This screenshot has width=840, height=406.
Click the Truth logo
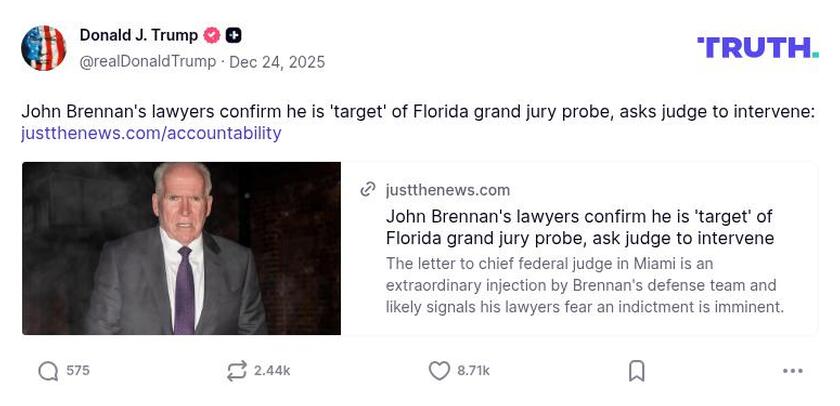tap(757, 47)
